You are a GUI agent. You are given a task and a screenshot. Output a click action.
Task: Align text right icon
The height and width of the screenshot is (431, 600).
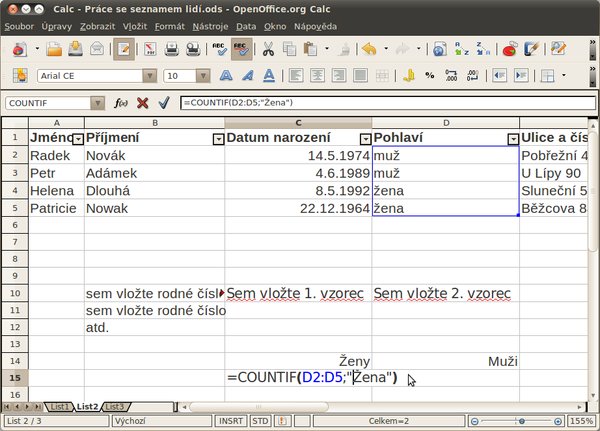tap(339, 75)
